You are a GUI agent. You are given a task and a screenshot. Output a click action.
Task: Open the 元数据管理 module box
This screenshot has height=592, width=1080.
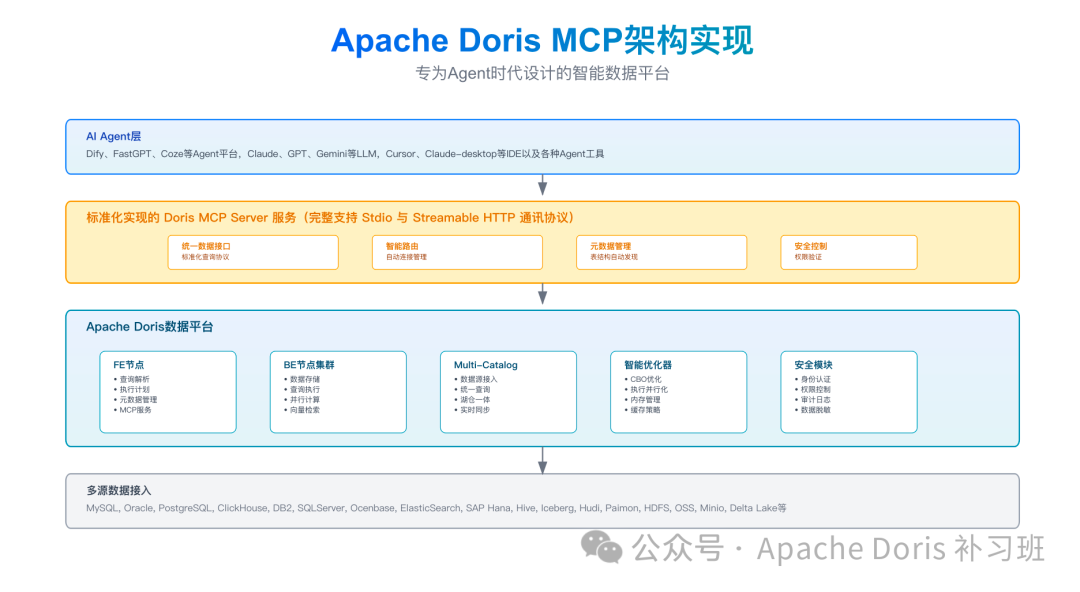[x=661, y=252]
